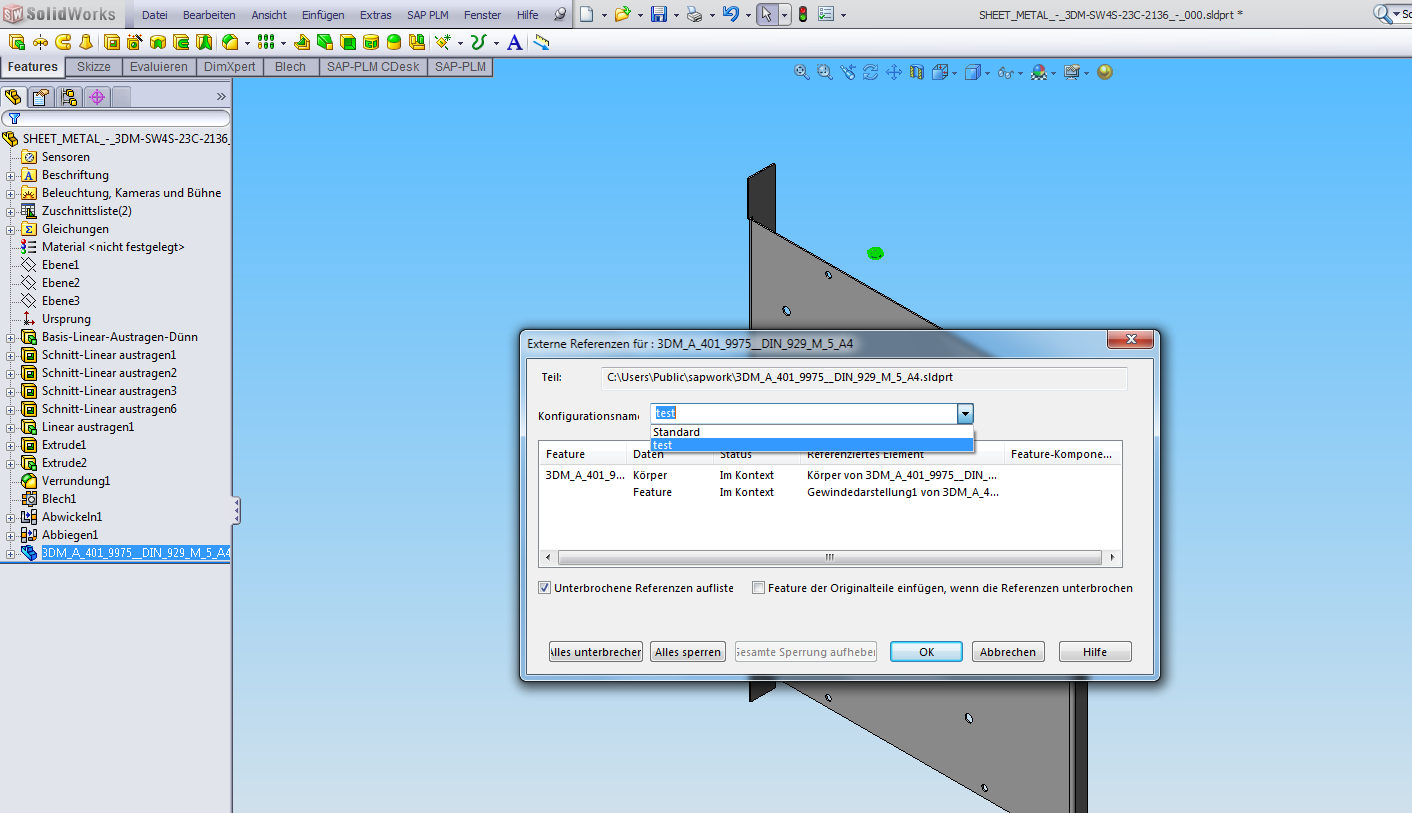Select 'Standard' from the configuration dropdown list

point(677,432)
